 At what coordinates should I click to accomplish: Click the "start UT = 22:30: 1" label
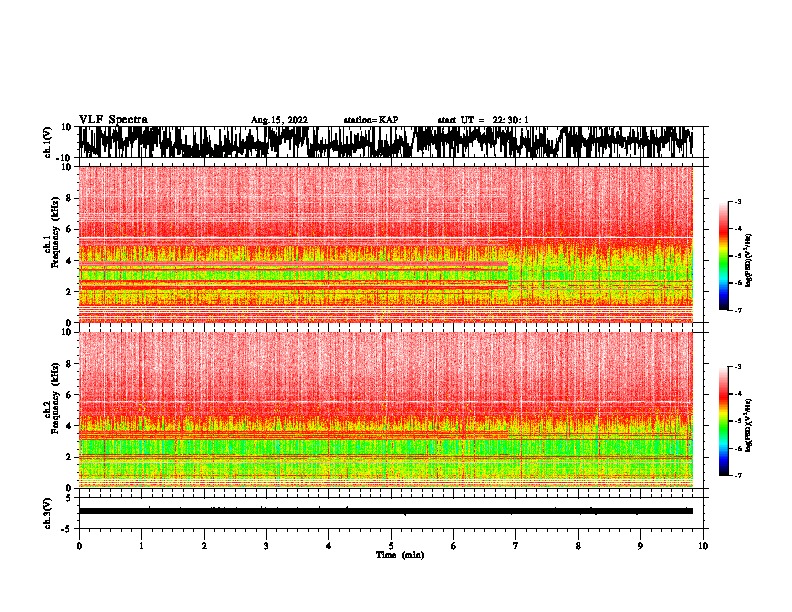[483, 120]
